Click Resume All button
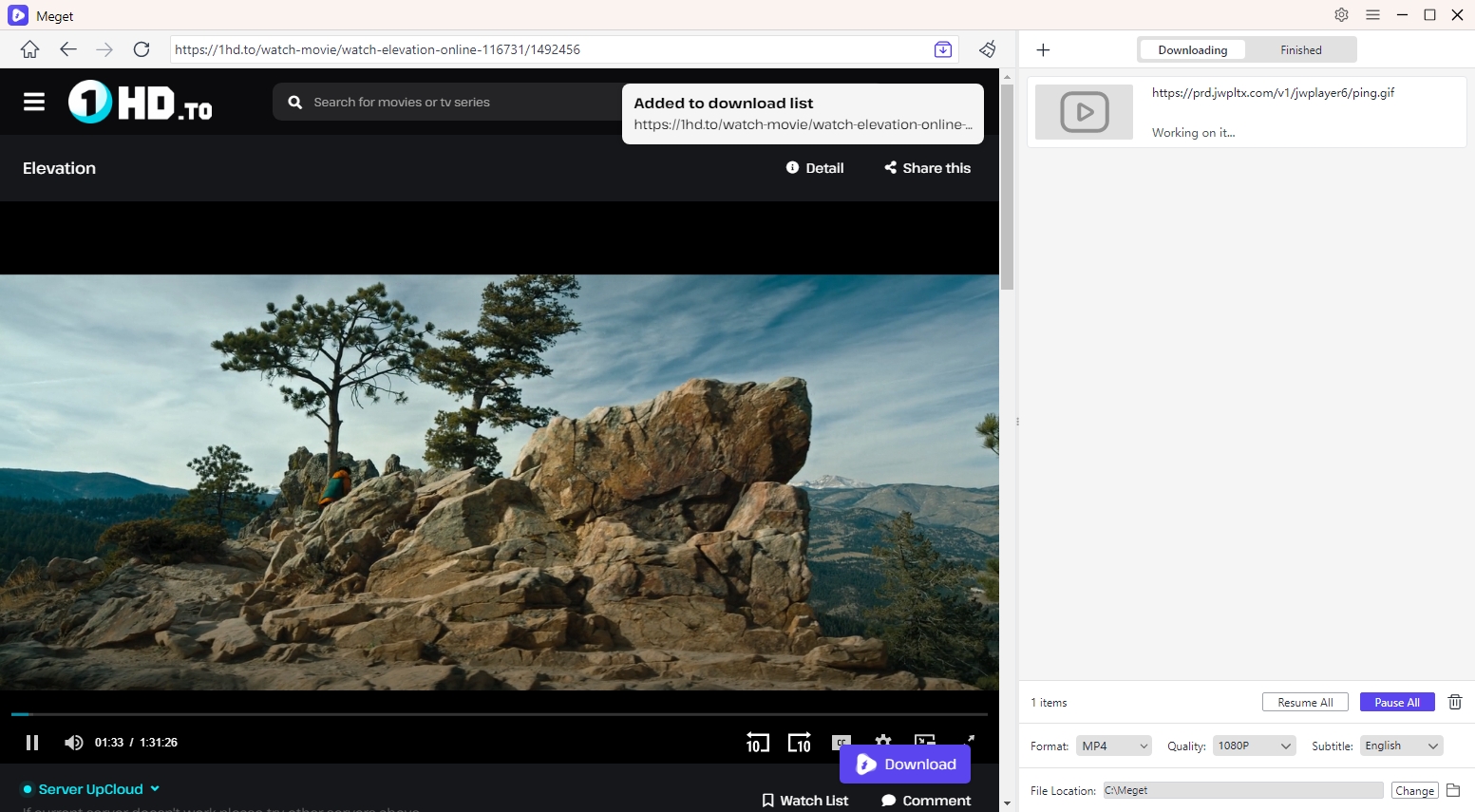This screenshot has width=1475, height=812. [1305, 702]
